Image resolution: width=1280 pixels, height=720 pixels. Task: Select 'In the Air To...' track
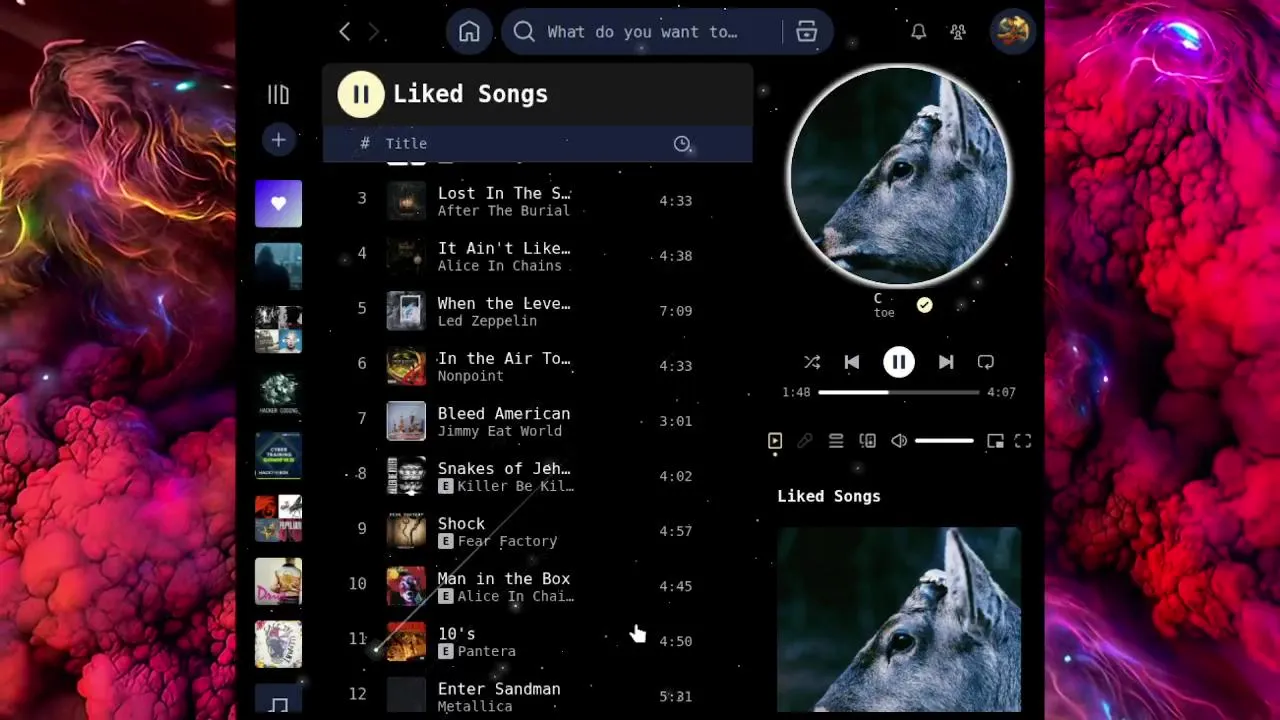point(504,358)
